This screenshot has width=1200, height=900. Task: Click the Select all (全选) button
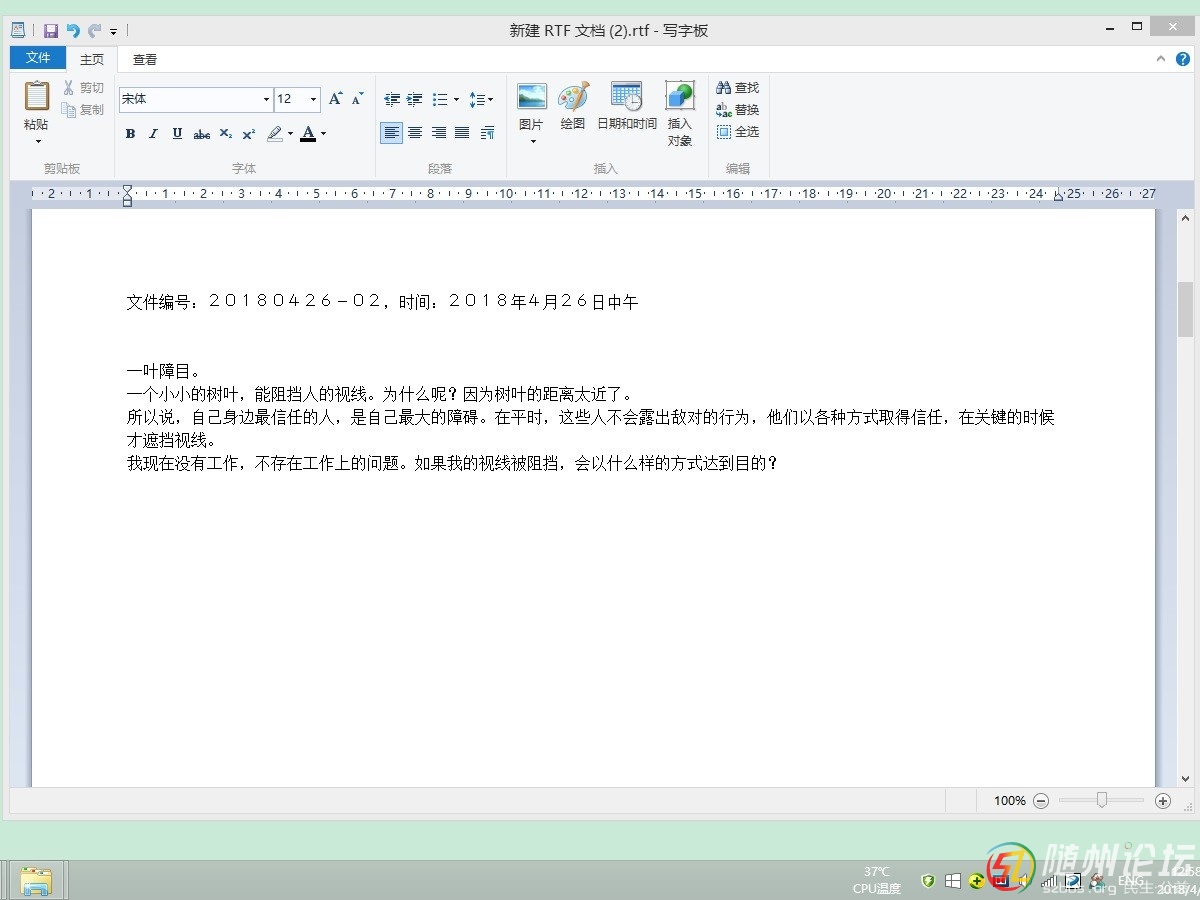[738, 132]
